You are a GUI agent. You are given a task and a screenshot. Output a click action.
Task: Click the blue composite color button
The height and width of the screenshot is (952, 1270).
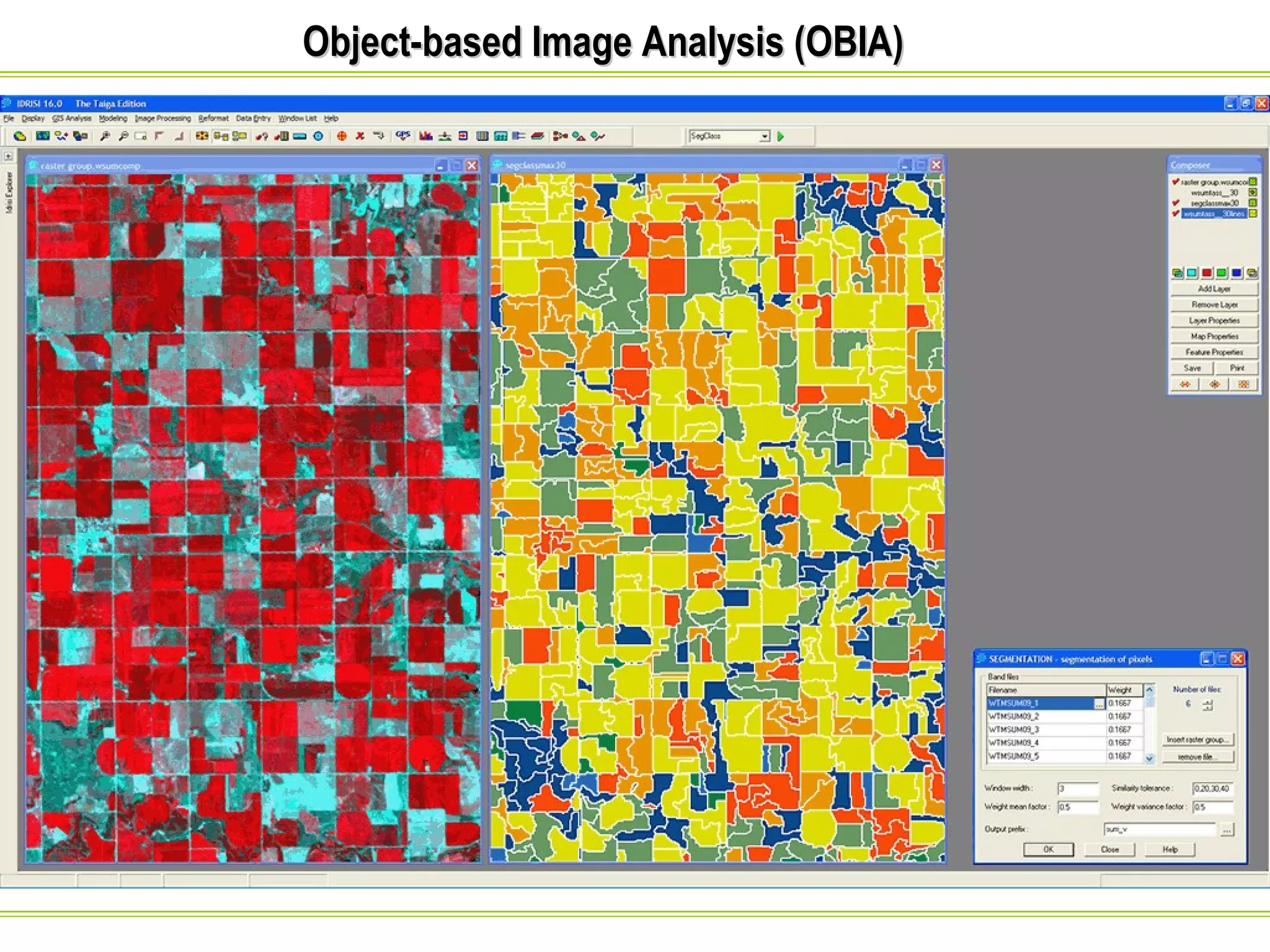[x=1237, y=273]
